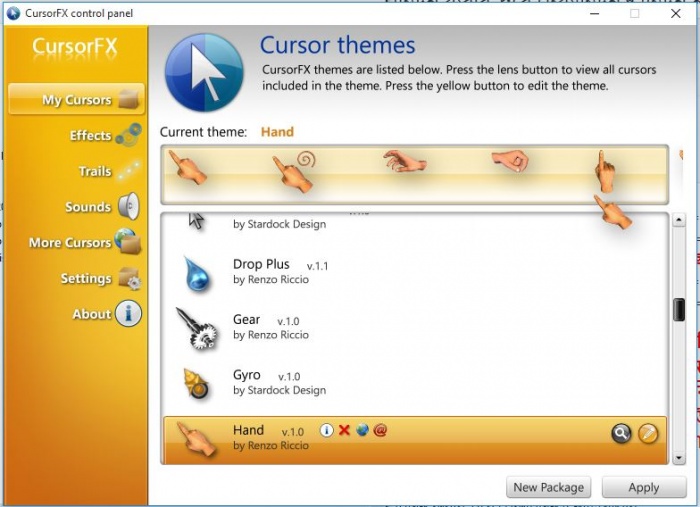Viewport: 700px width, 507px height.
Task: Click the Hand theme email @ icon
Action: 380,430
